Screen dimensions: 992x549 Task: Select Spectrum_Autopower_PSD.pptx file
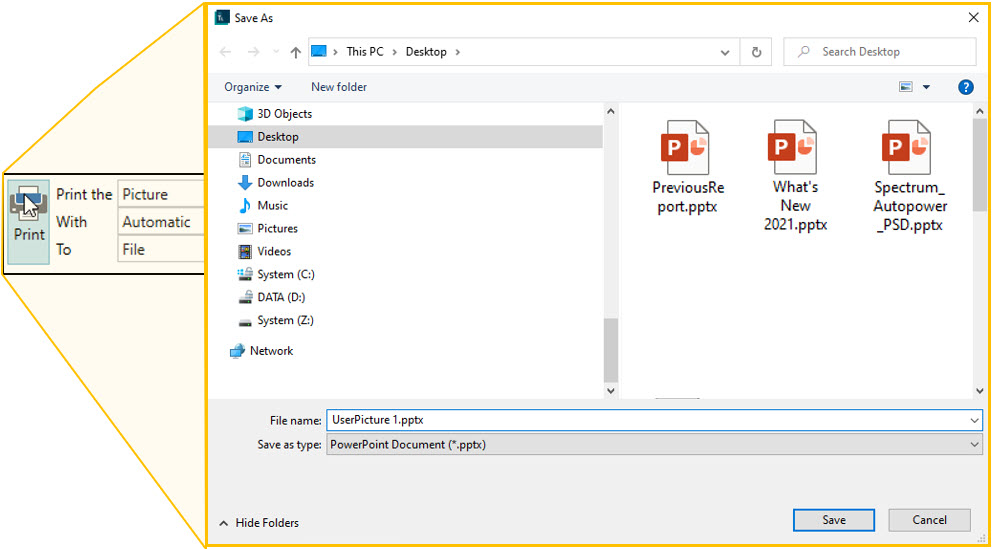tap(909, 176)
